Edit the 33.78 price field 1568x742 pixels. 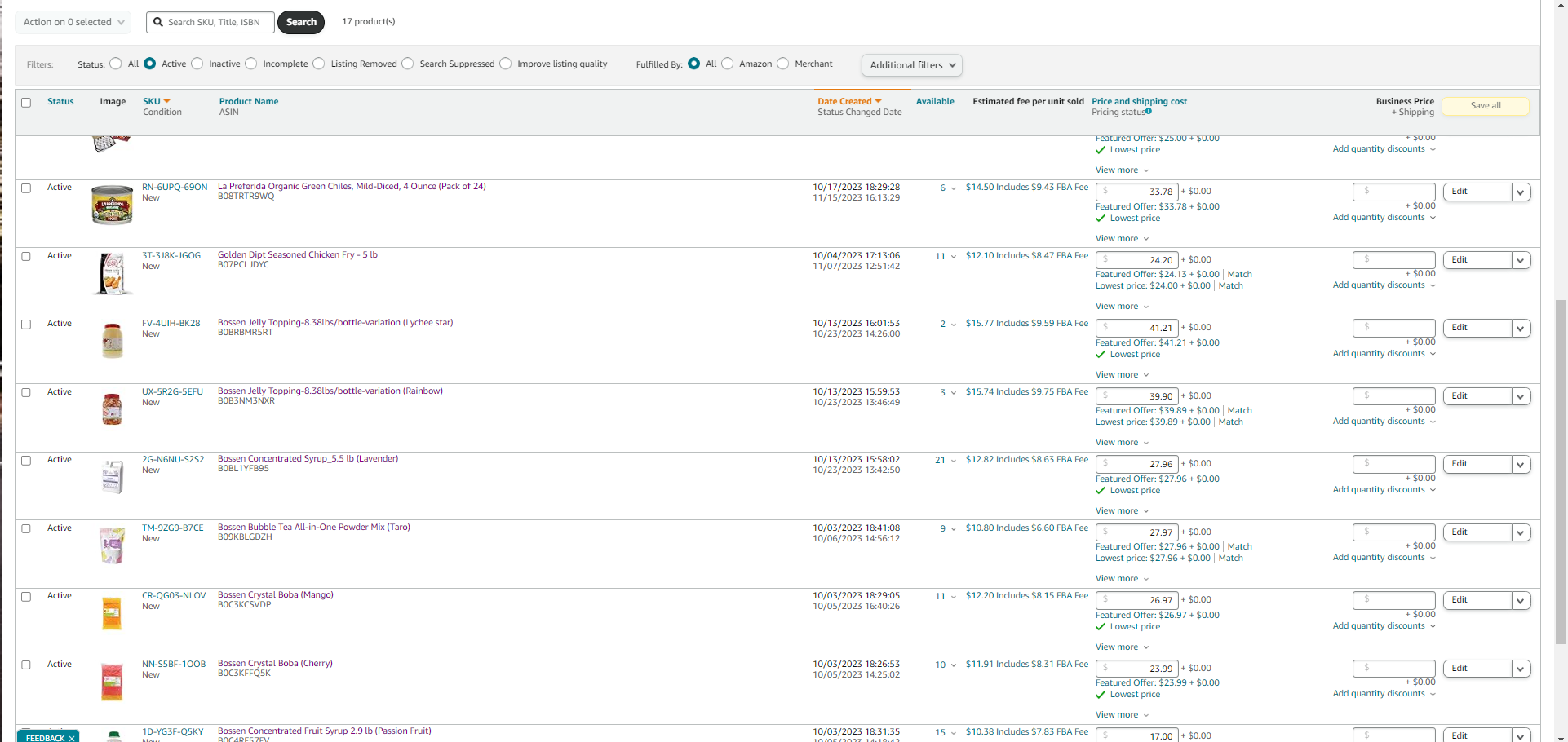(1137, 192)
